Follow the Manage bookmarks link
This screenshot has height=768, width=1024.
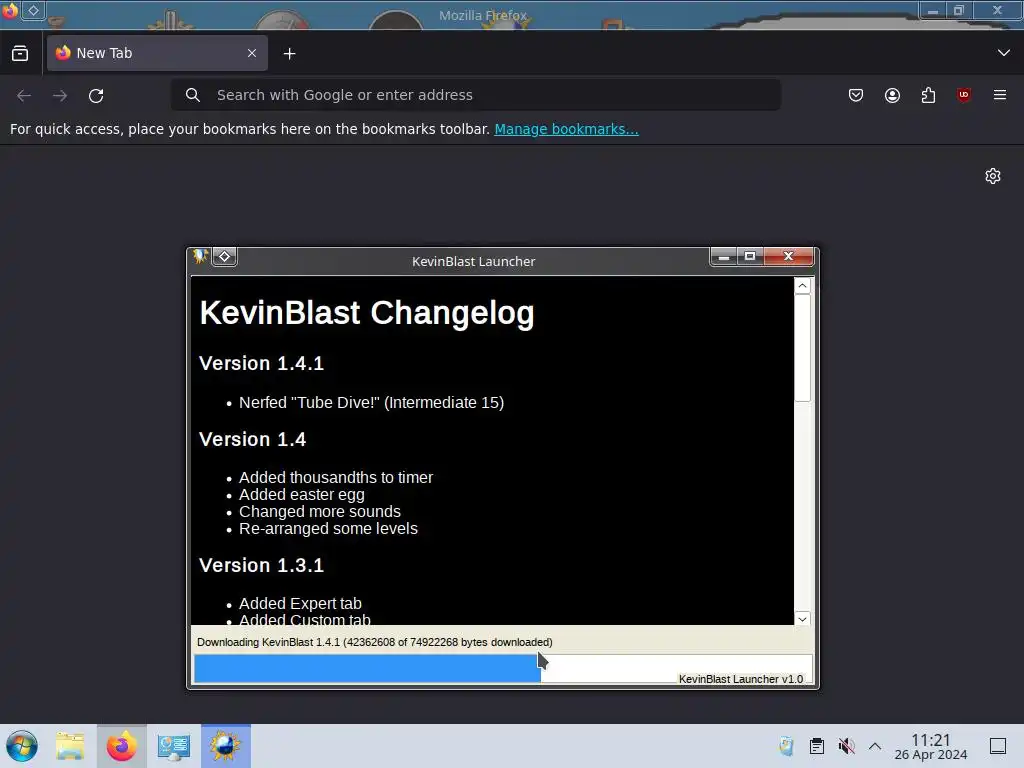point(566,129)
